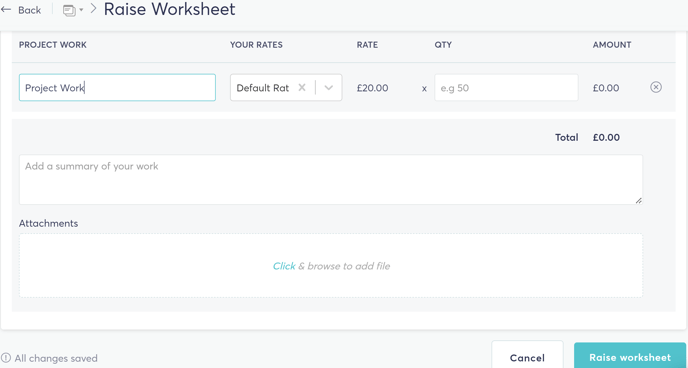Click the Raise Worksheet page title
Screen dimensions: 688x368
pyautogui.click(x=169, y=9)
